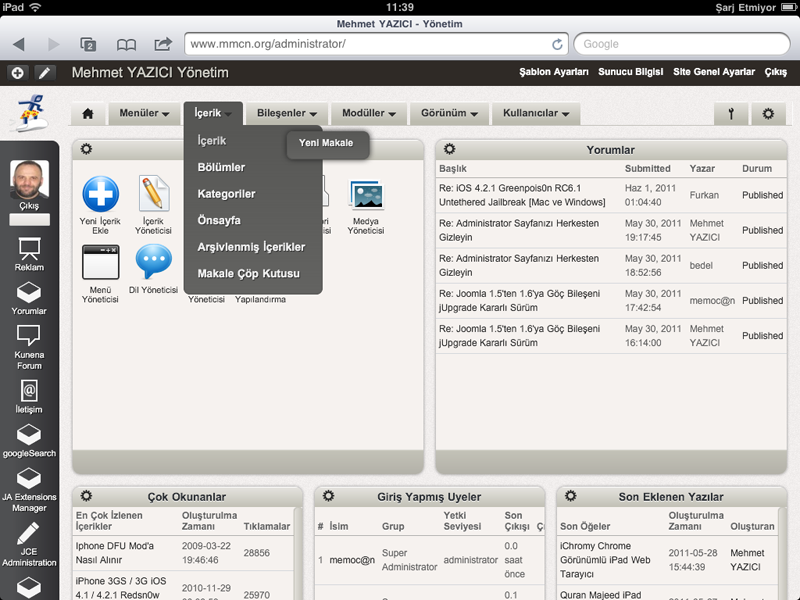
Task: Select Kategoriler menu entry
Action: [x=226, y=194]
